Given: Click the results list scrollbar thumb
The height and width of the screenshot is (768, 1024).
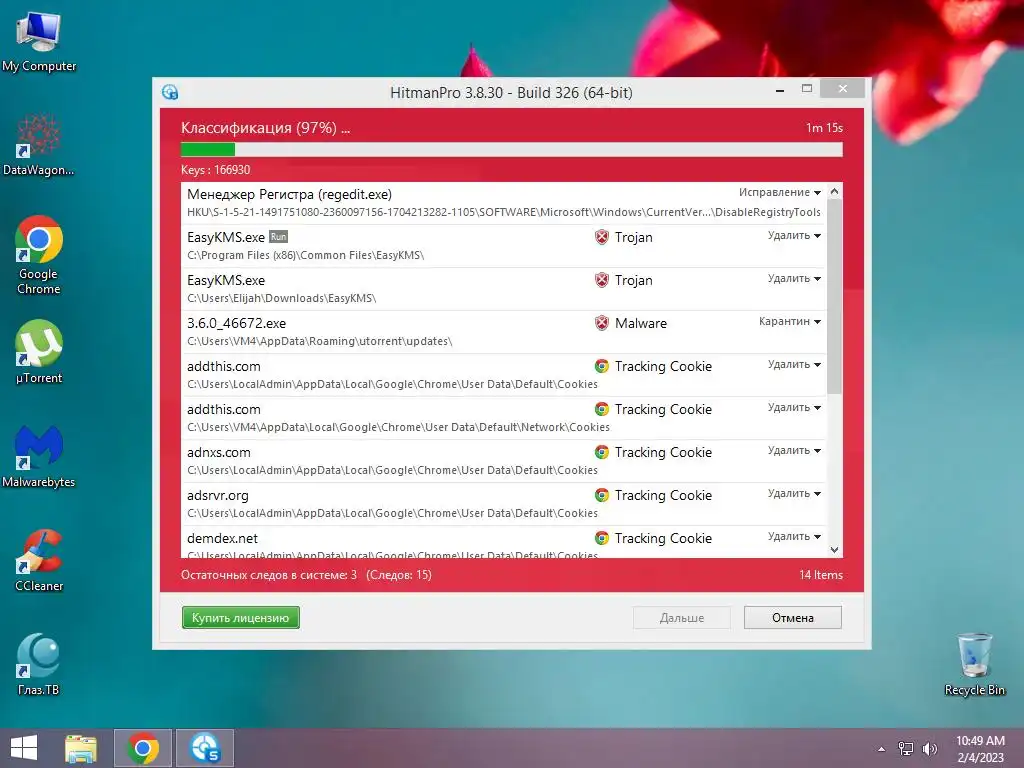Looking at the screenshot, I should (x=834, y=296).
